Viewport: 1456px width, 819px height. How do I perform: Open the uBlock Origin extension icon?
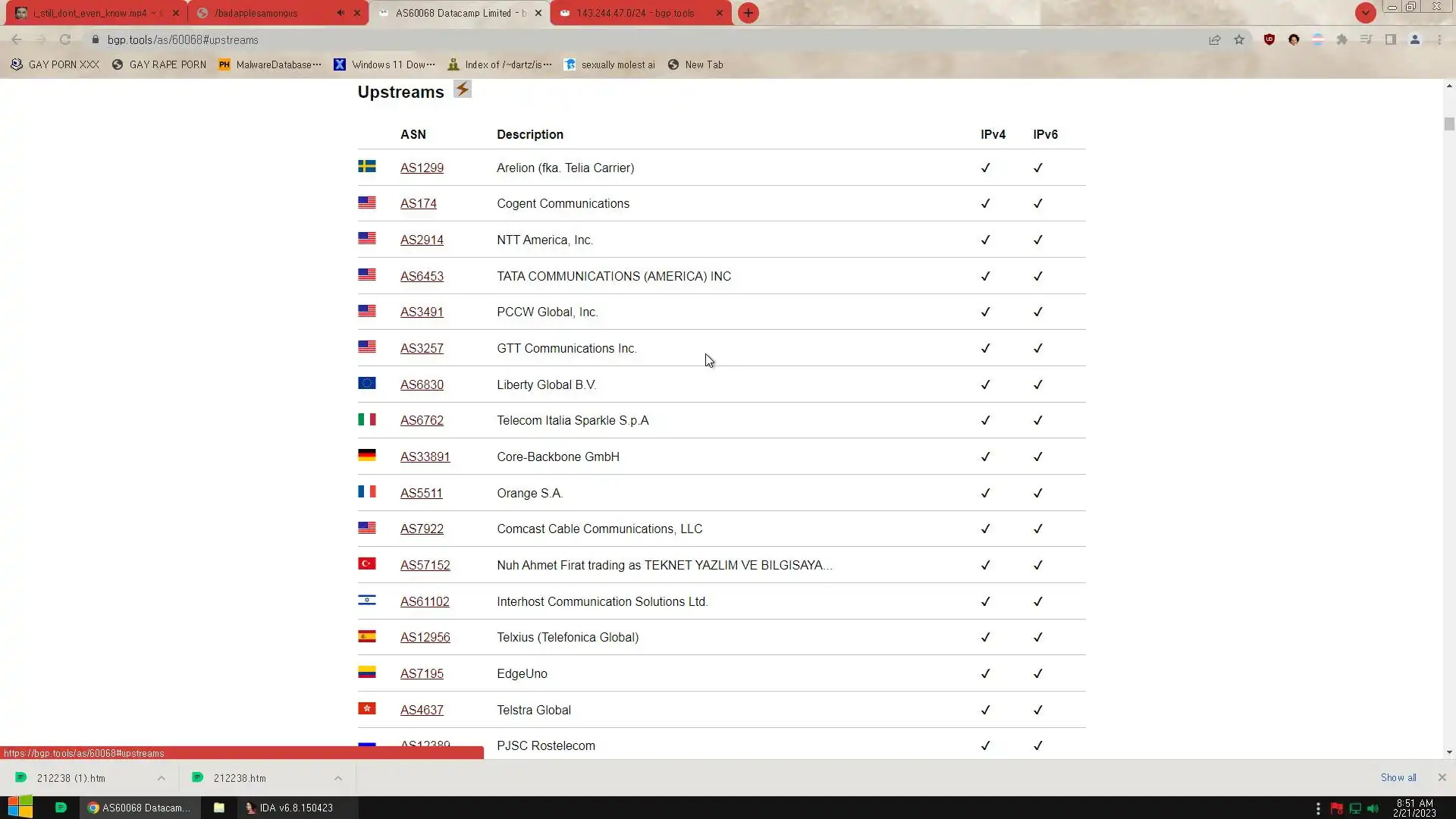coord(1269,39)
